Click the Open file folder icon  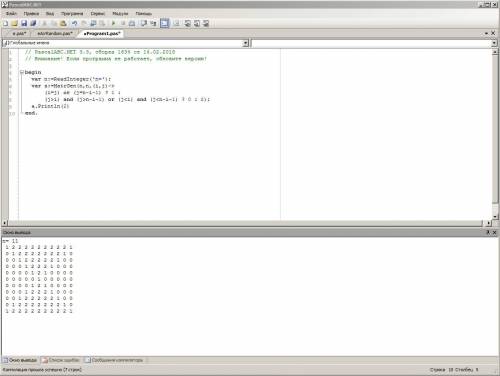click(14, 23)
